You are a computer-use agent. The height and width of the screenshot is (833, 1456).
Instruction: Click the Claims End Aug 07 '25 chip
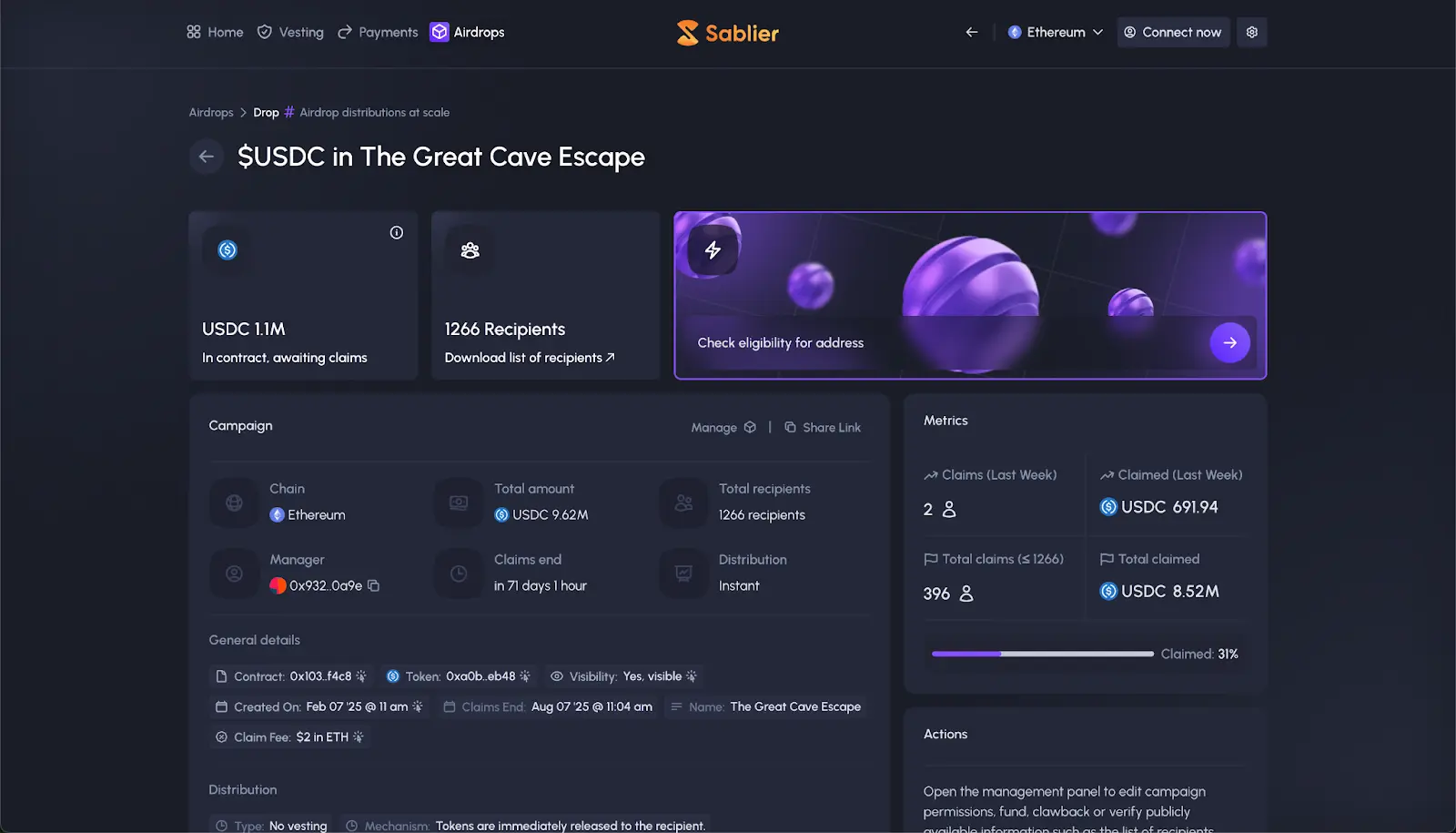coord(548,706)
